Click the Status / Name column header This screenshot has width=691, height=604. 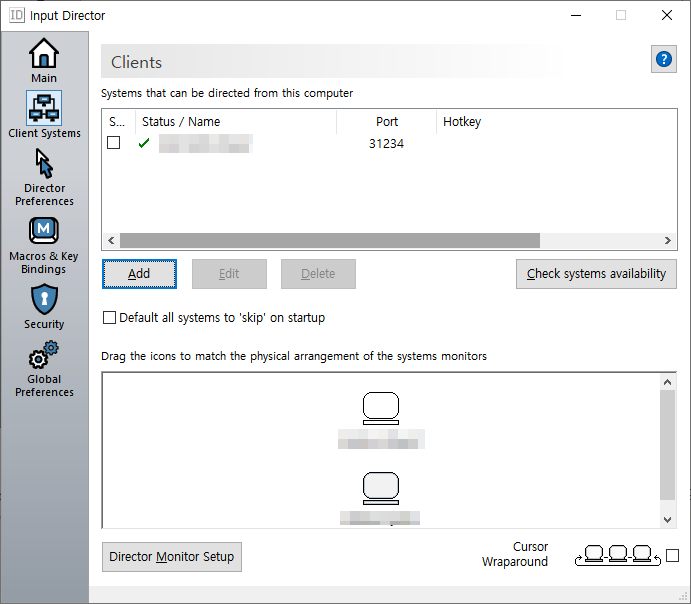click(236, 122)
